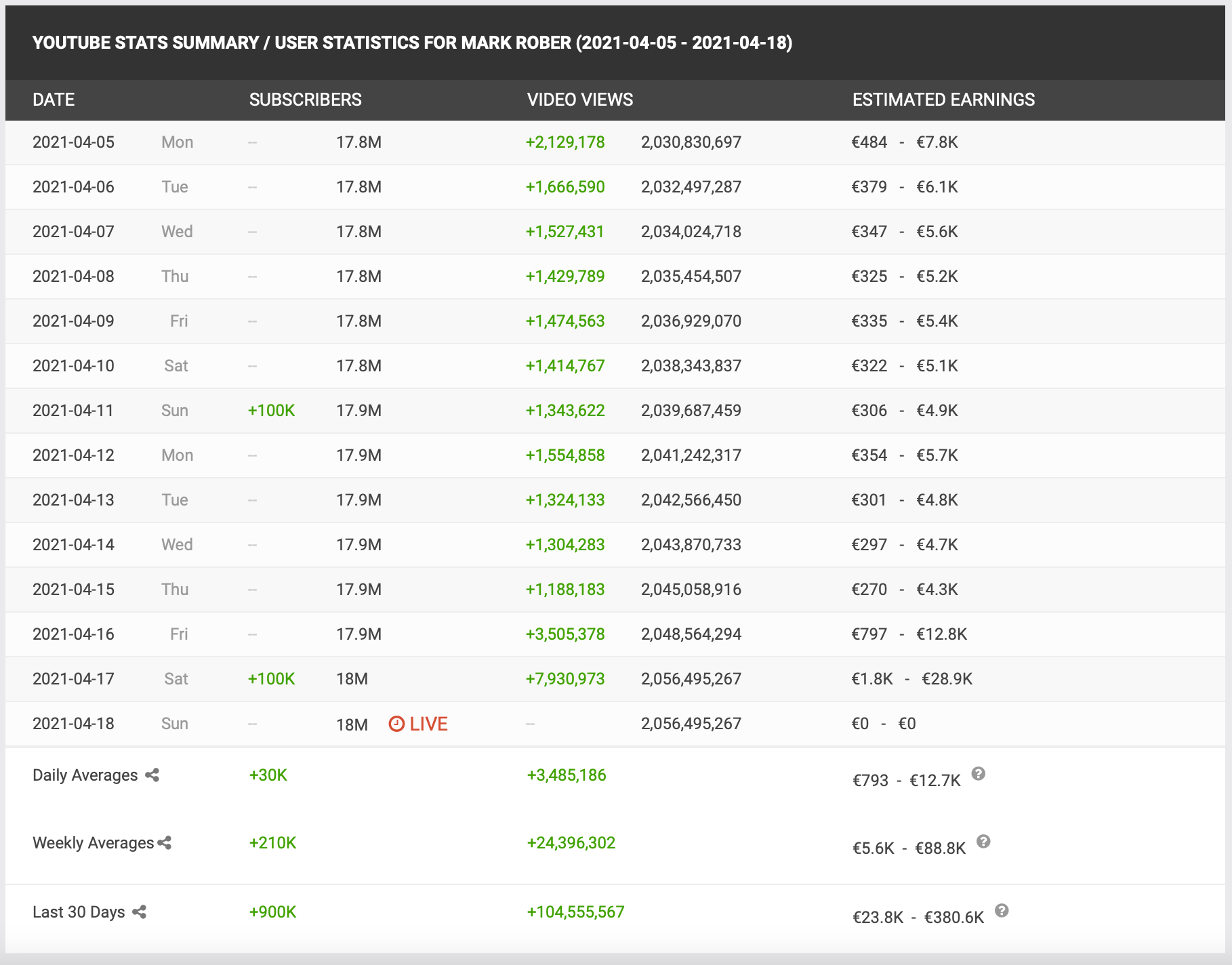The height and width of the screenshot is (965, 1232).
Task: Click earnings €797 - €12.8K
Action: coord(909,634)
